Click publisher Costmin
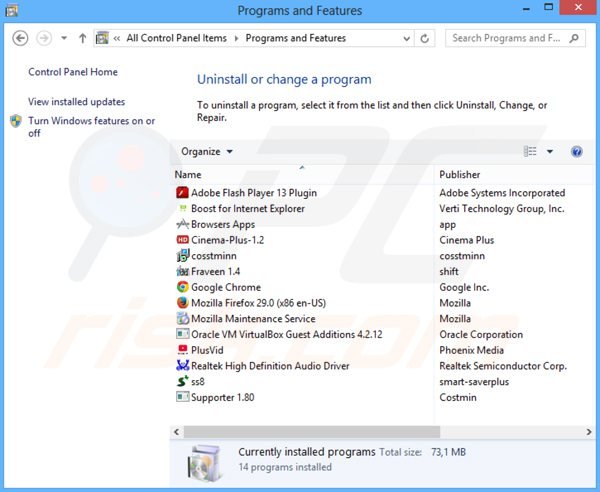Image resolution: width=600 pixels, height=492 pixels. [x=458, y=397]
